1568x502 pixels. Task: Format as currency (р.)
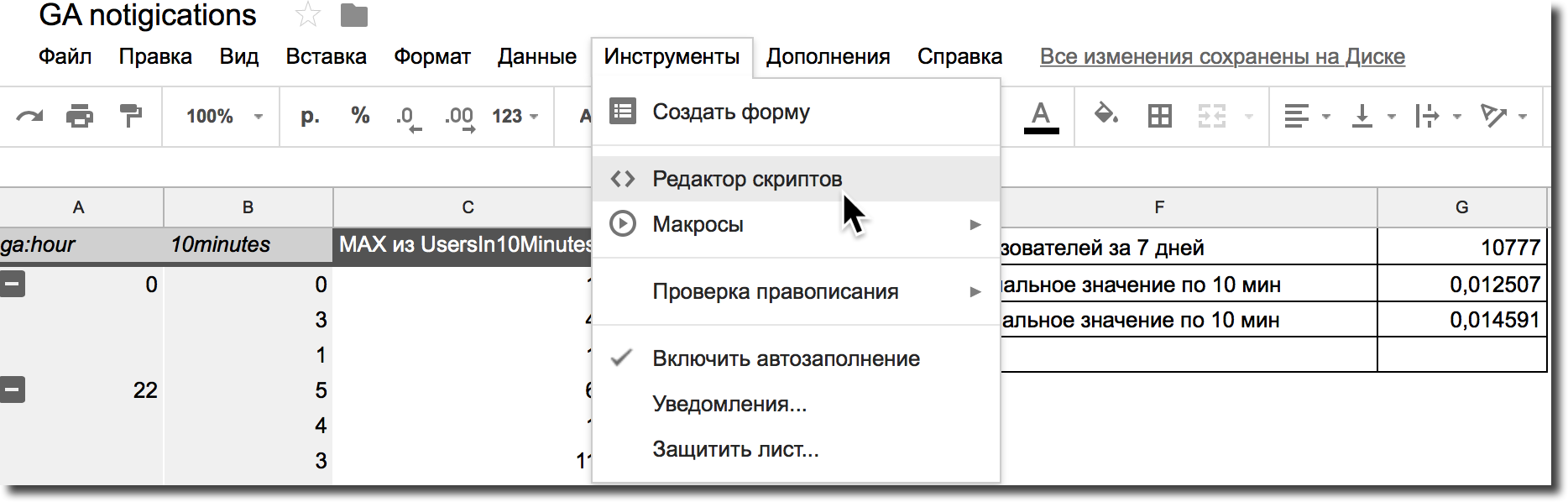click(x=310, y=116)
